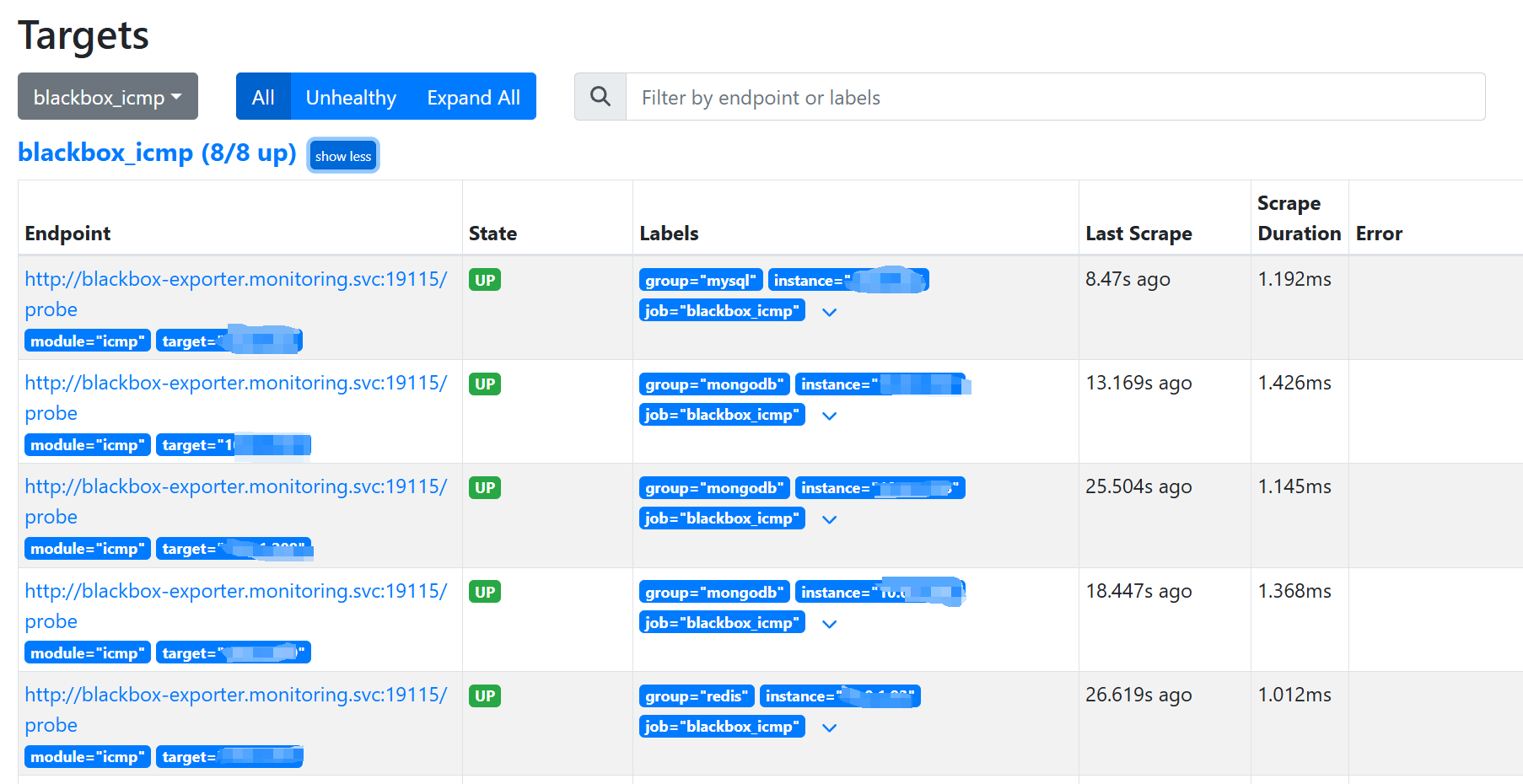Click UP state badge in 25.504s ago row
This screenshot has width=1523, height=784.
click(x=485, y=487)
